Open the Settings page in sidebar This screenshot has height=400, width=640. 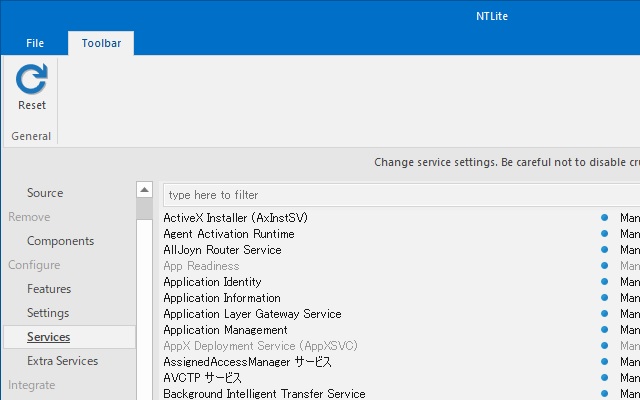[48, 313]
